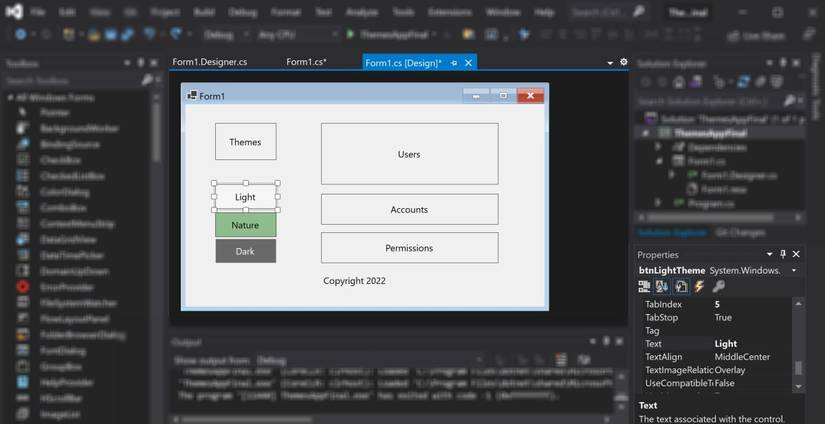Select the Accounts button on the form
Viewport: 825px width, 424px height.
[x=409, y=209]
